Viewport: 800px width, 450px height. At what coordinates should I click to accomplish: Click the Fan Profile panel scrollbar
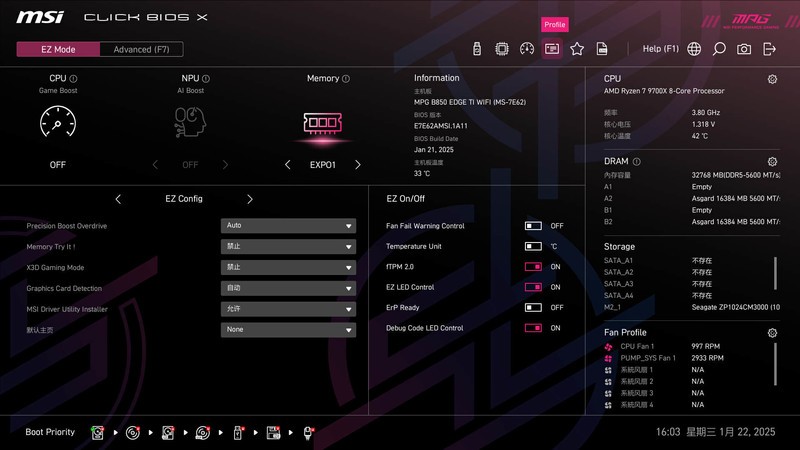(775, 364)
